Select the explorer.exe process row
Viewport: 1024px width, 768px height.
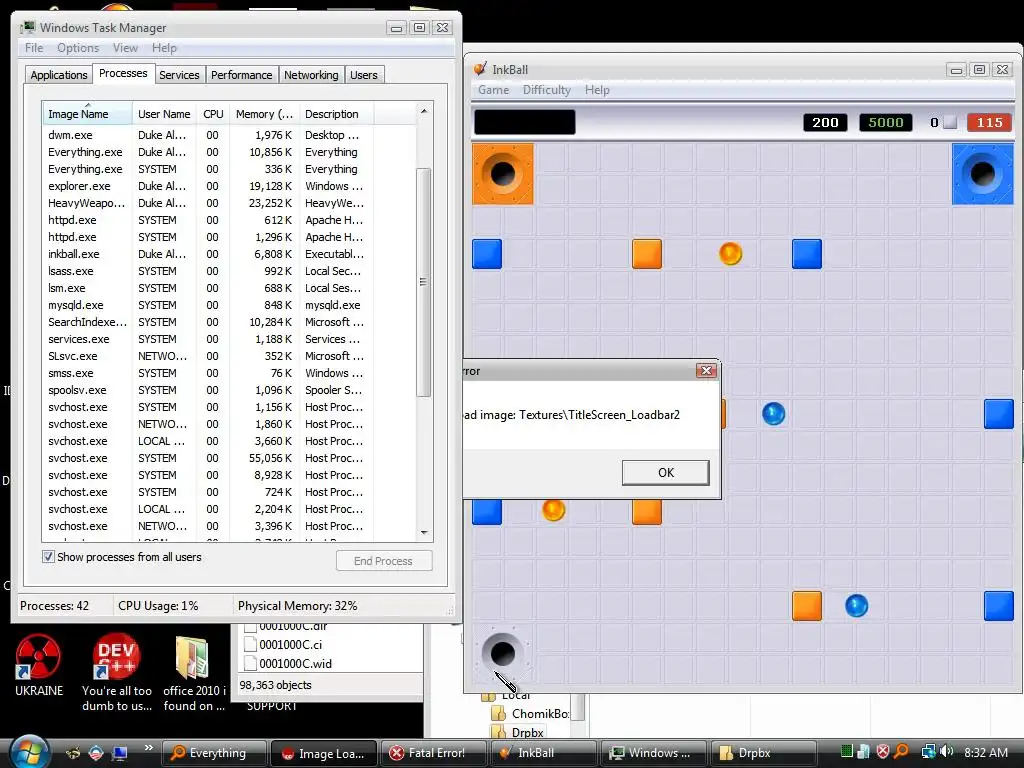coord(229,186)
